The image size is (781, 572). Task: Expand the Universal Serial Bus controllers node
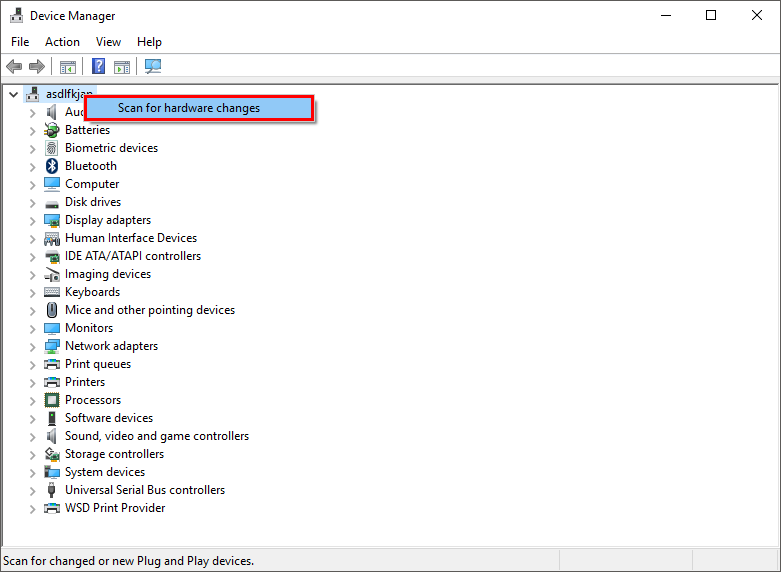click(x=33, y=491)
